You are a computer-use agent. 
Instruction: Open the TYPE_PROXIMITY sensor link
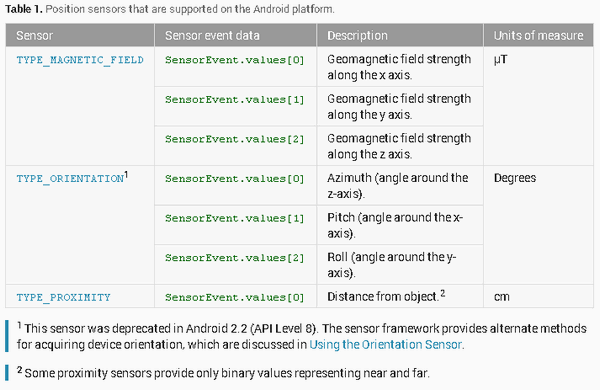click(x=64, y=297)
